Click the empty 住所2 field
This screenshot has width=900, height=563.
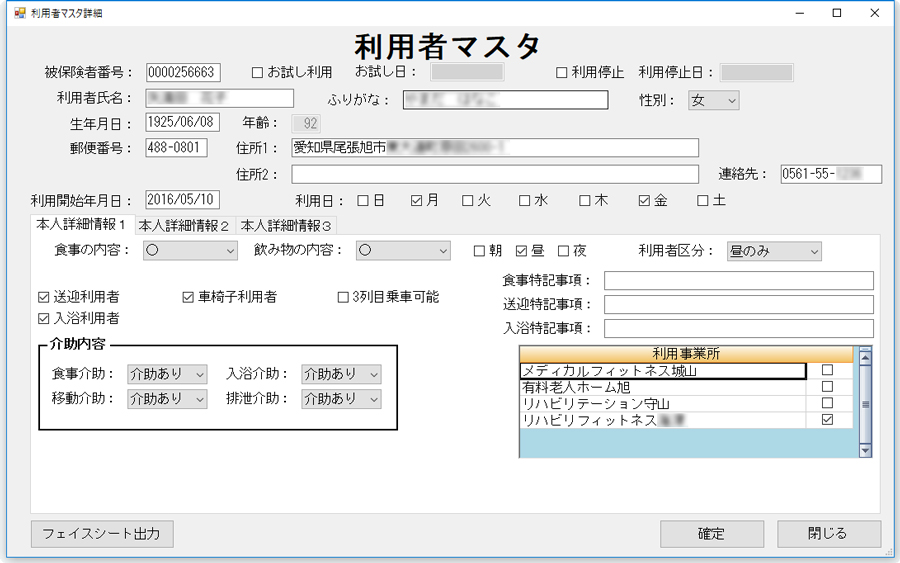point(495,174)
